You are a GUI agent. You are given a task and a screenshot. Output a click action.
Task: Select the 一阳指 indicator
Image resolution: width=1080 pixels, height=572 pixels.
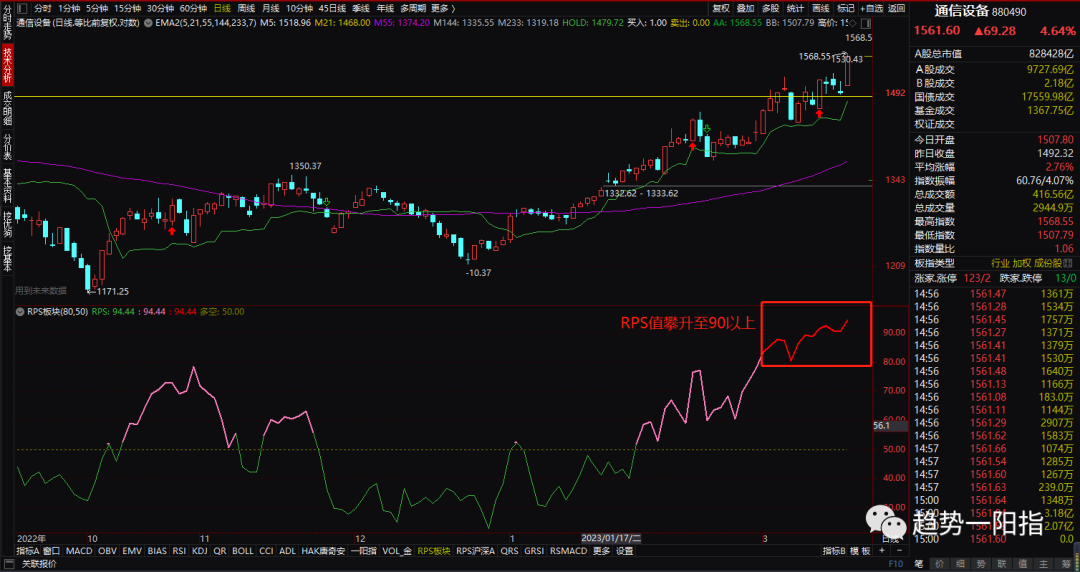364,551
